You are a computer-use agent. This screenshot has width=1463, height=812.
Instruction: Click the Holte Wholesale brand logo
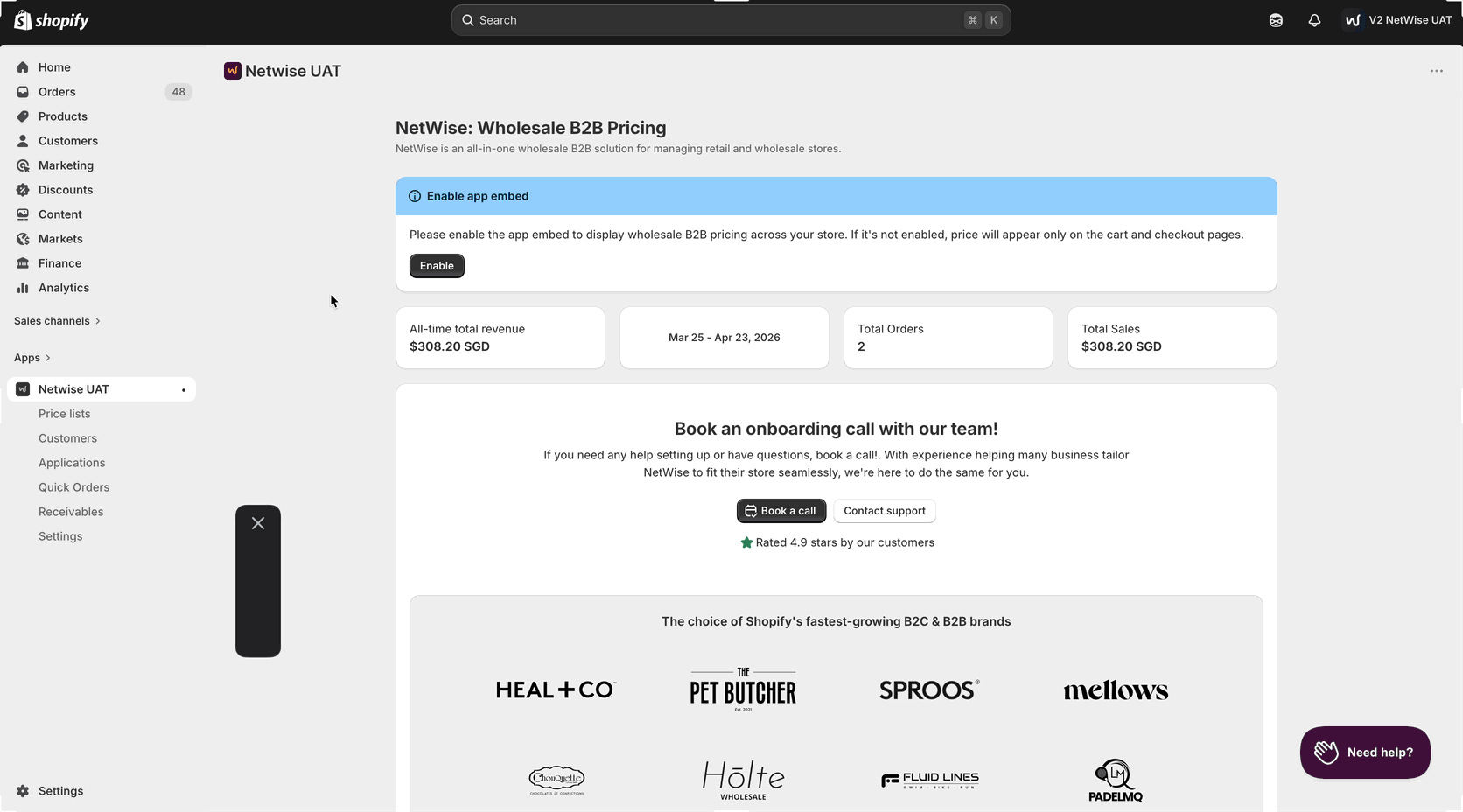[x=743, y=780]
